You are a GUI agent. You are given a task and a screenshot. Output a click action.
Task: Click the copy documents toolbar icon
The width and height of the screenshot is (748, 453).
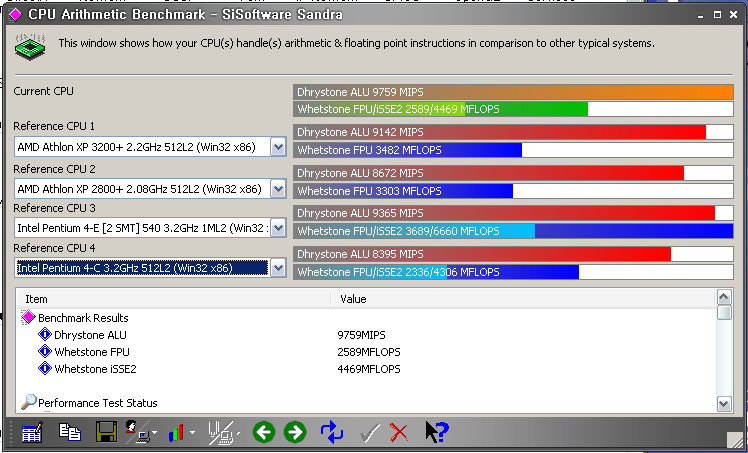tap(70, 432)
